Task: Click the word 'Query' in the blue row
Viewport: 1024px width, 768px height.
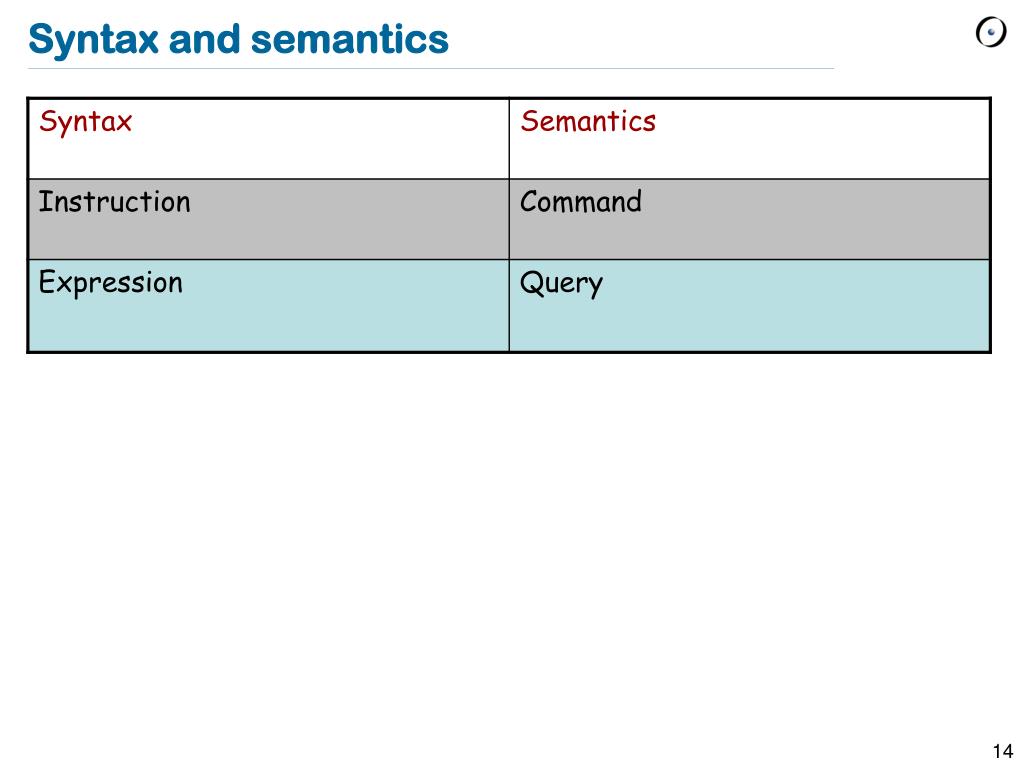Action: pyautogui.click(x=561, y=285)
